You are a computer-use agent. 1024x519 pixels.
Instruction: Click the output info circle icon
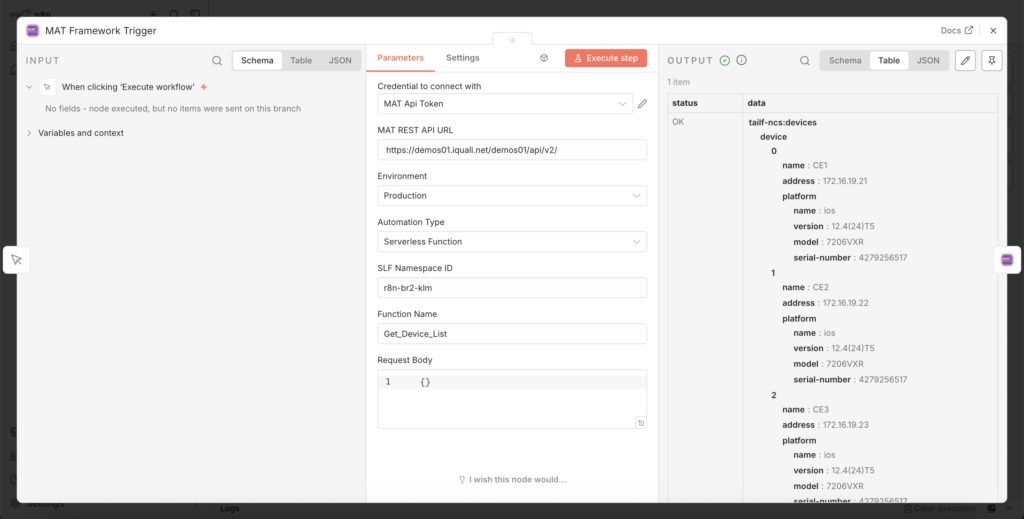741,61
